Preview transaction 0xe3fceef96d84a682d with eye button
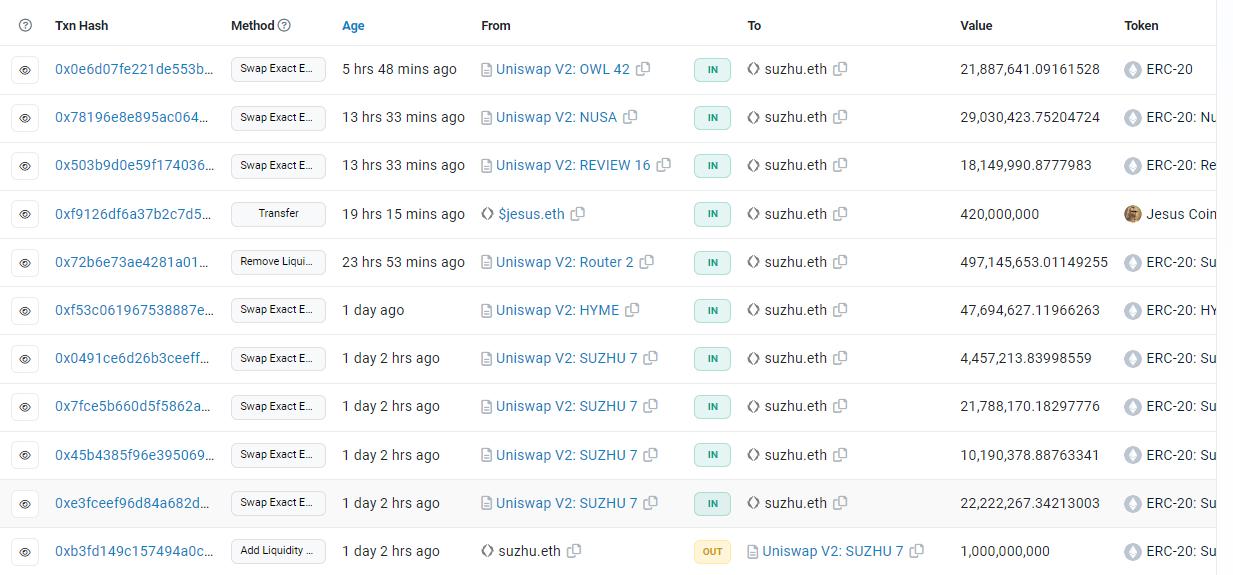Image resolution: width=1233 pixels, height=575 pixels. (x=25, y=503)
